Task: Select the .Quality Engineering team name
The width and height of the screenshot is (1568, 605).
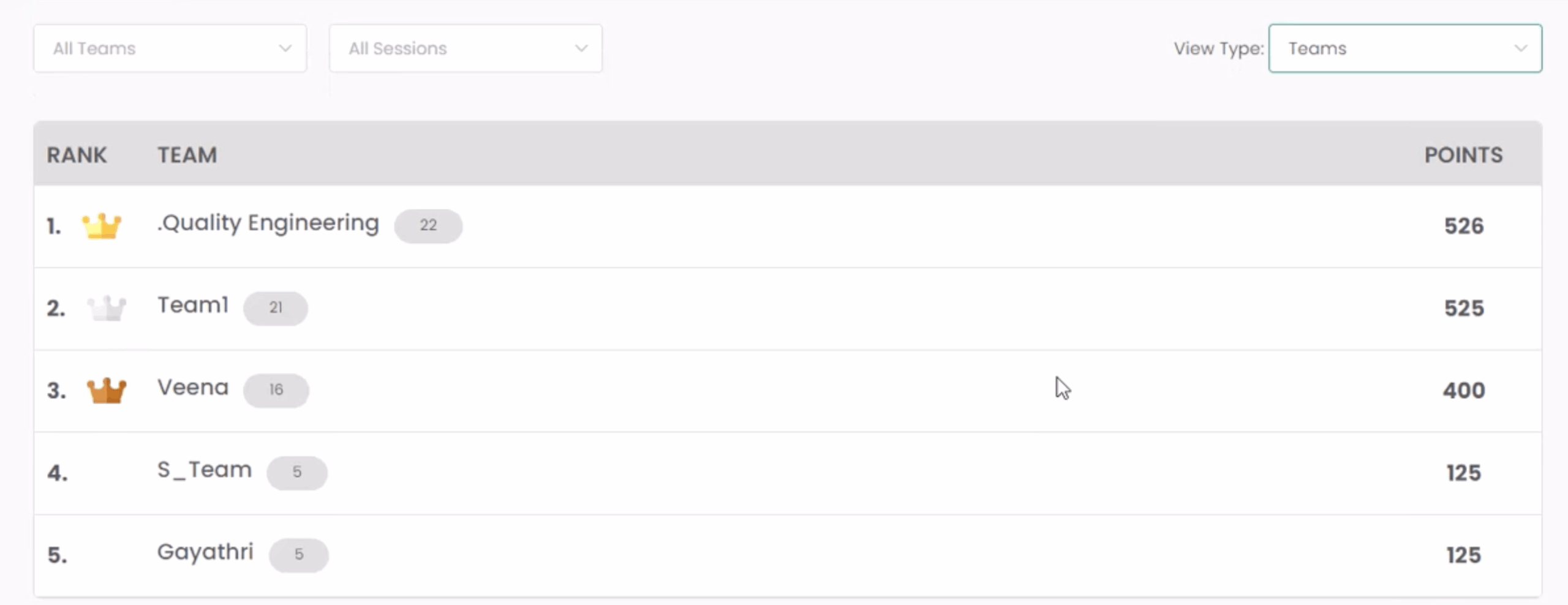Action: (268, 223)
